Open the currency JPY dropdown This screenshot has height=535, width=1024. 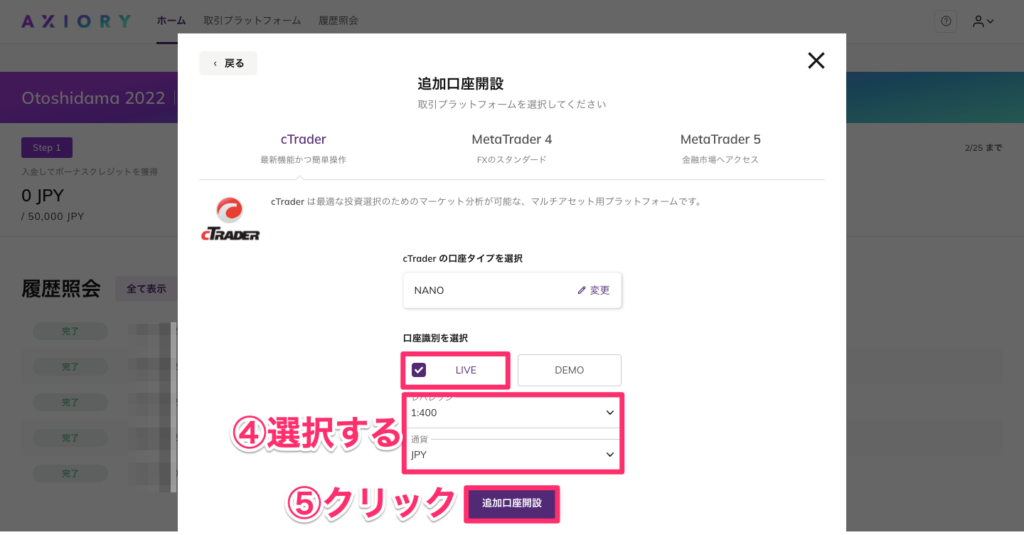click(x=513, y=454)
